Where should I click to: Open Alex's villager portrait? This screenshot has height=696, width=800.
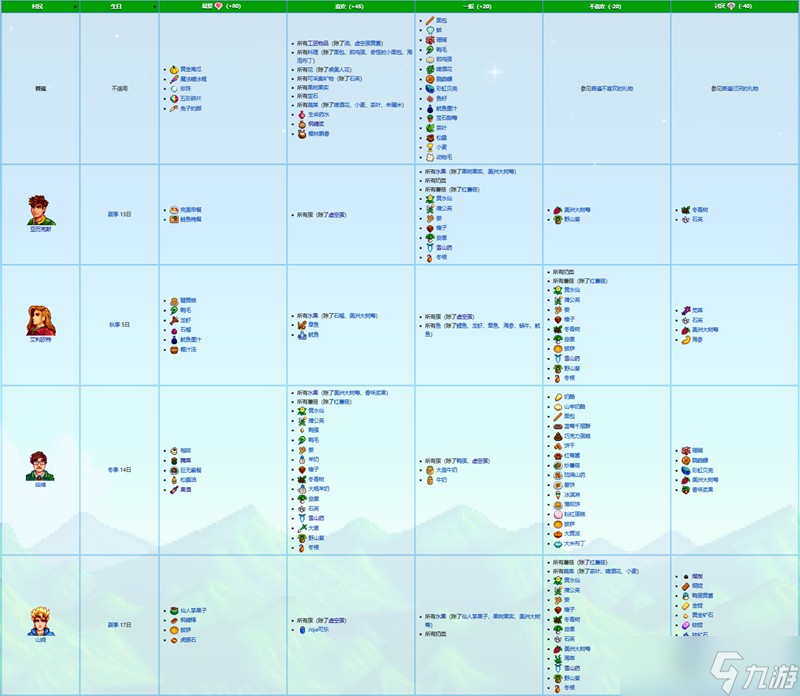41,210
